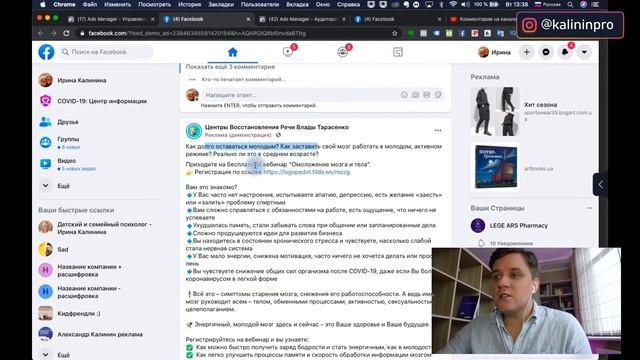Attach a photo to the reply
The height and width of the screenshot is (360, 640).
(416, 95)
